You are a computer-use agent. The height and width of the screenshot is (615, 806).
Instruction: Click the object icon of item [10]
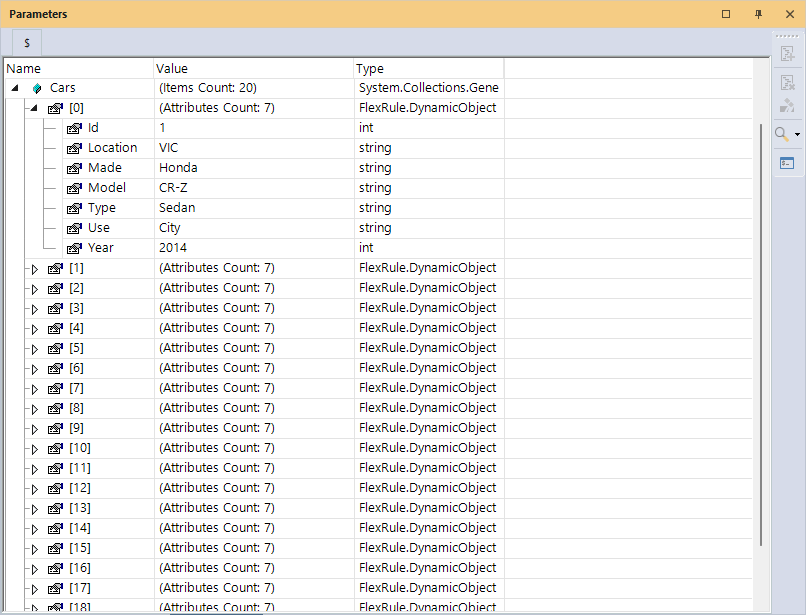(x=56, y=448)
